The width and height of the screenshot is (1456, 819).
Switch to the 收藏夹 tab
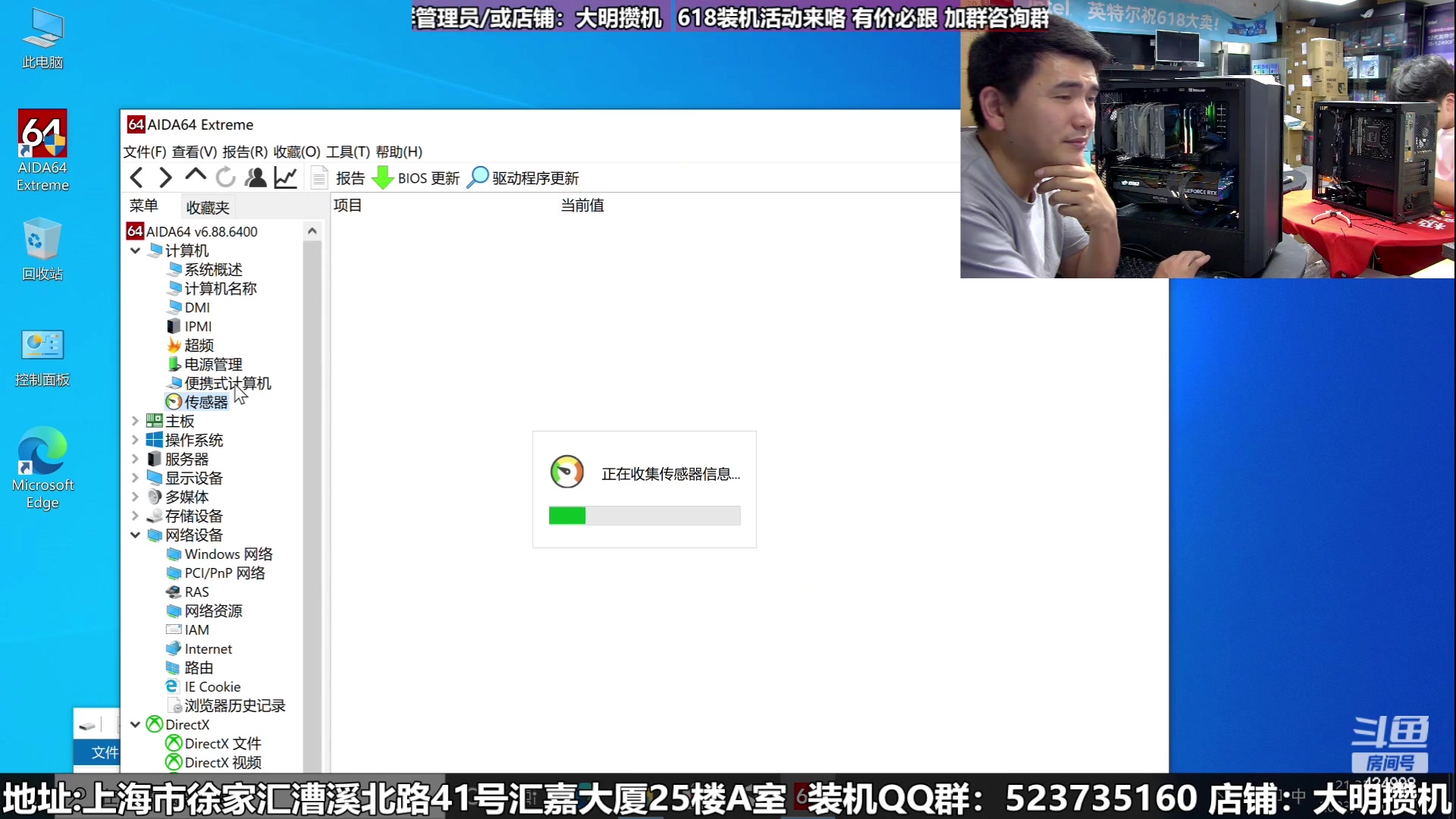(x=208, y=207)
